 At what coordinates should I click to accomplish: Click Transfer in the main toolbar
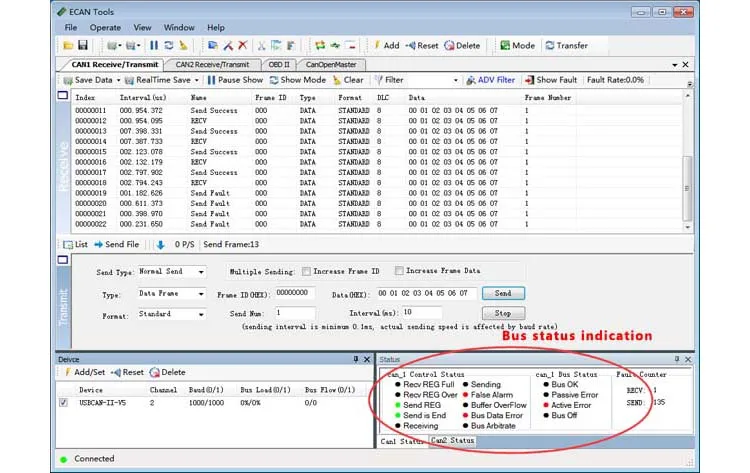[x=549, y=45]
